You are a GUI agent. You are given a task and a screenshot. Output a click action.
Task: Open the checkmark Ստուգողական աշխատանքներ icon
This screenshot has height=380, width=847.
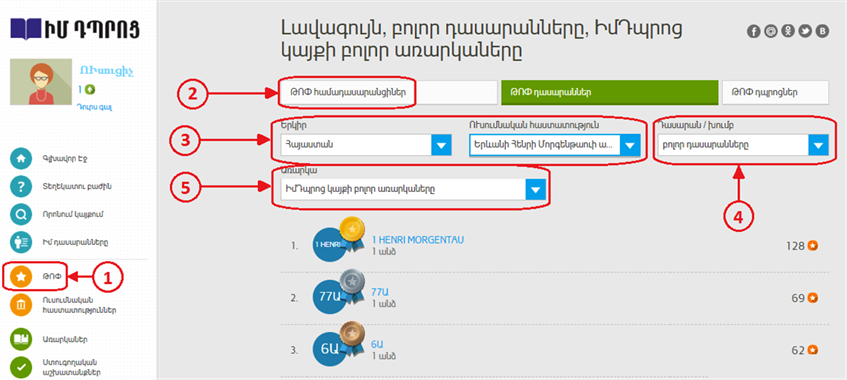21,367
